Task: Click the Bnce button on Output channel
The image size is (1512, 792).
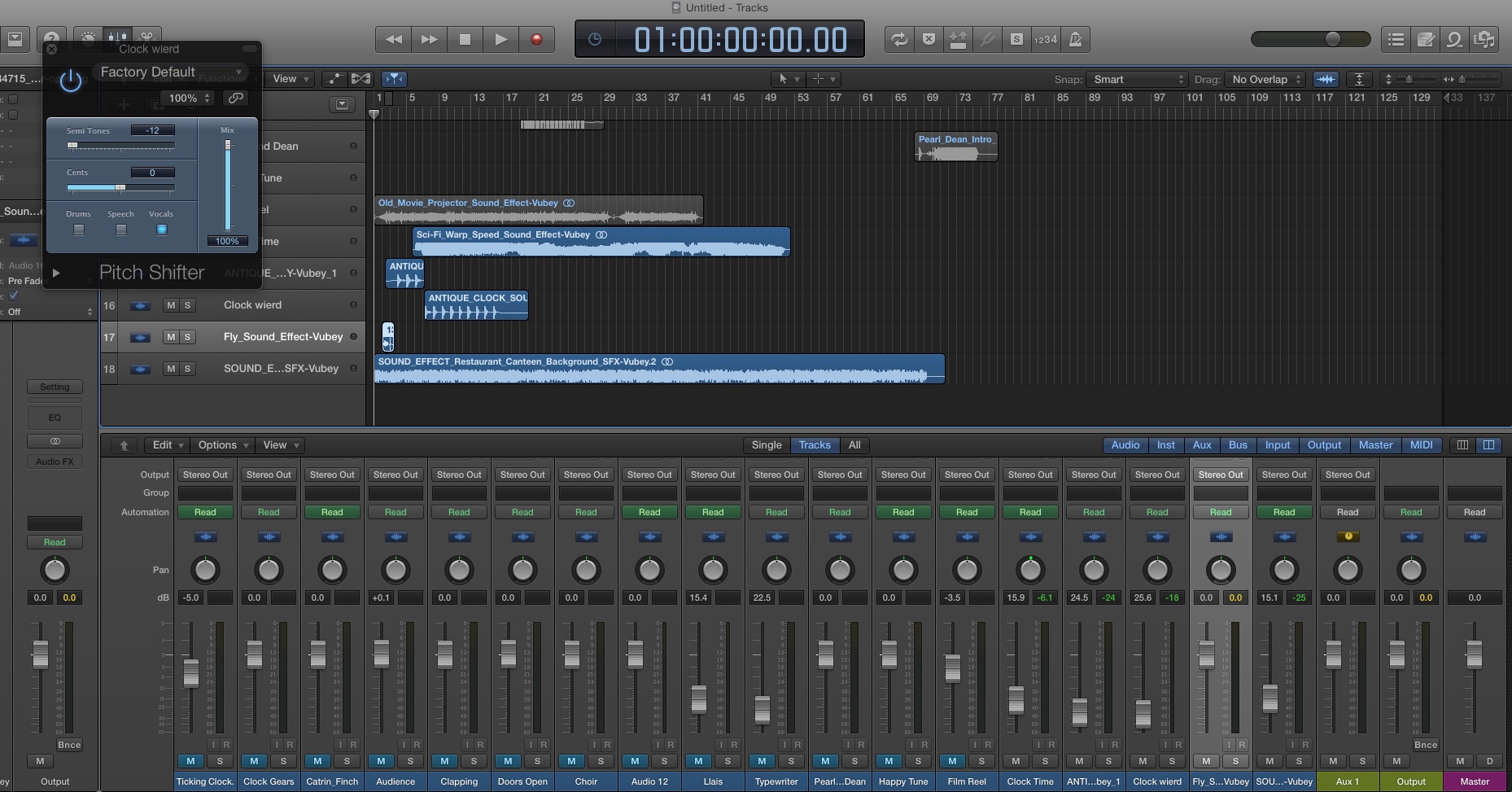Action: (1426, 745)
